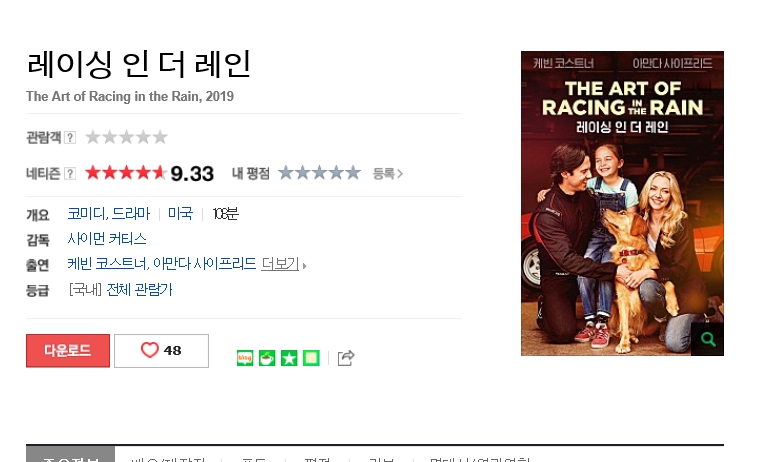Open the share arrow icon

tap(346, 358)
